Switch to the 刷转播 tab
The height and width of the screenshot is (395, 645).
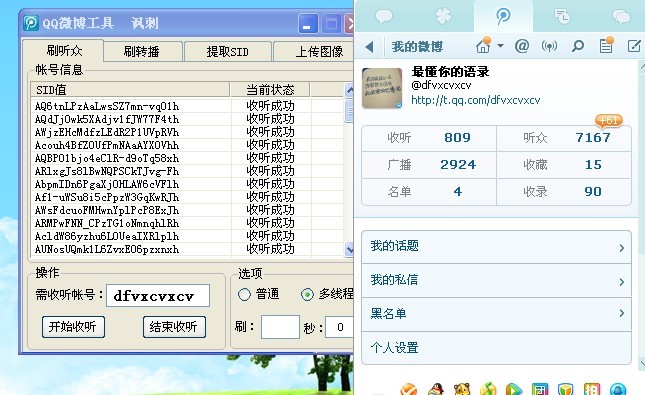tap(142, 52)
